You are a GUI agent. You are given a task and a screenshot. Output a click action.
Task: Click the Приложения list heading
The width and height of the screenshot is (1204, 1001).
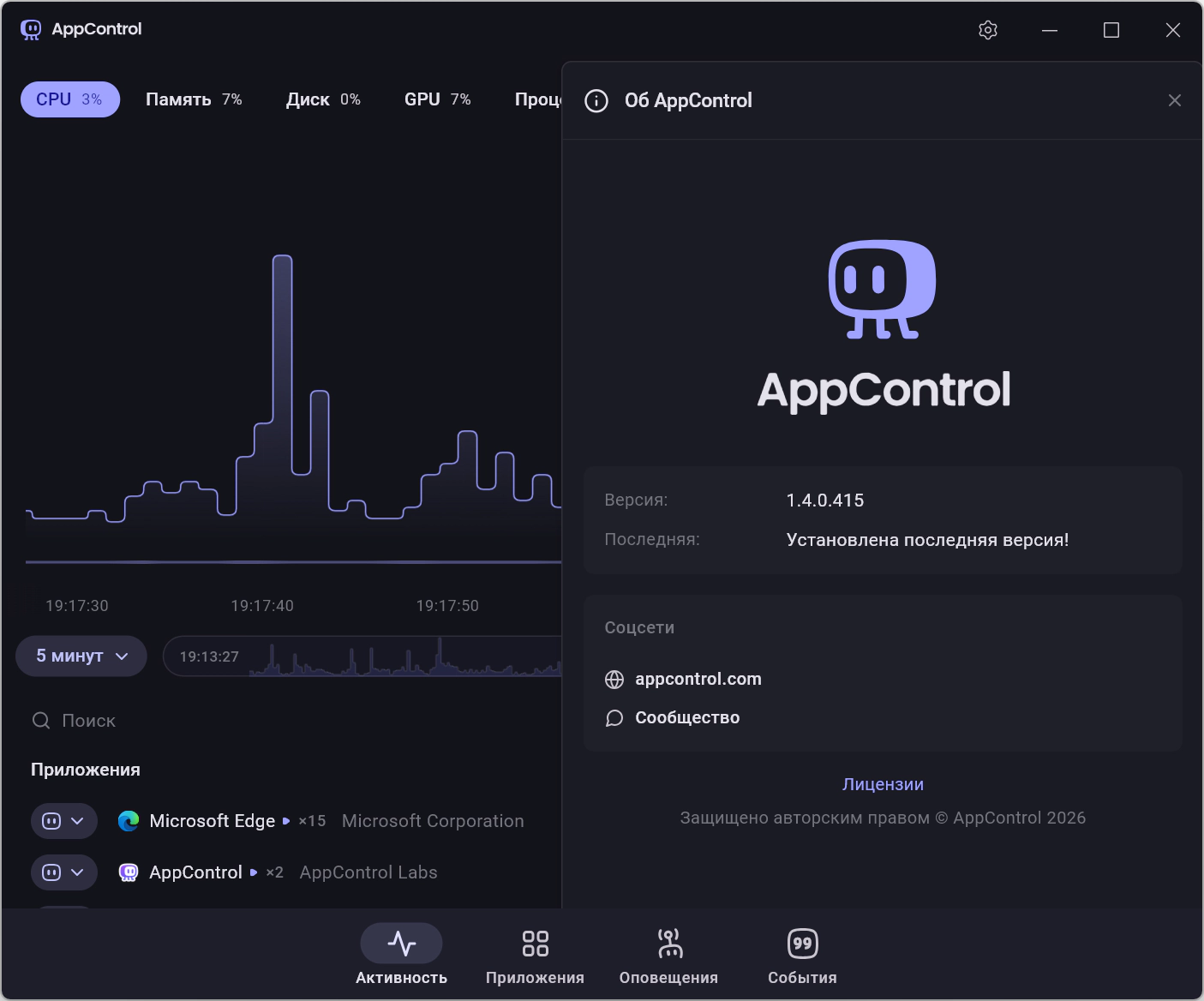(x=86, y=770)
